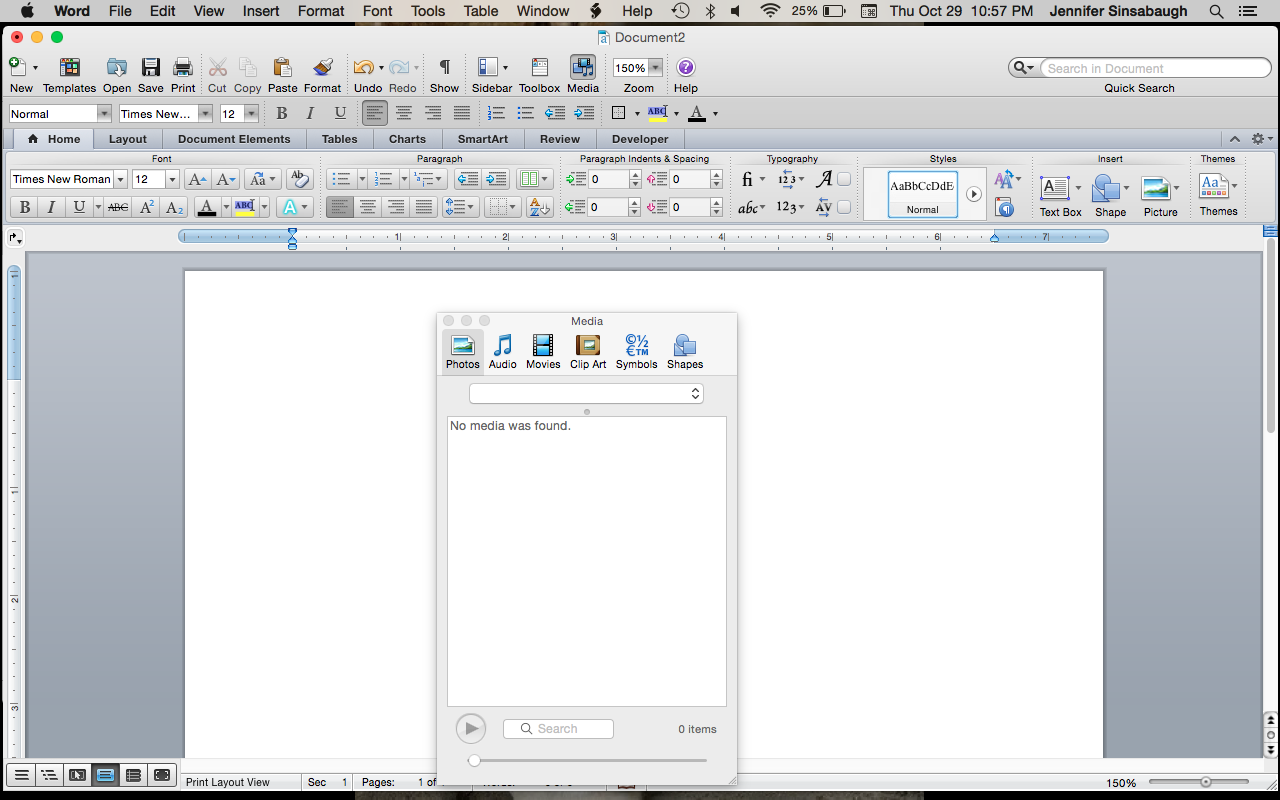Image resolution: width=1280 pixels, height=800 pixels.
Task: Open the media source dropdown in Media panel
Action: (586, 394)
